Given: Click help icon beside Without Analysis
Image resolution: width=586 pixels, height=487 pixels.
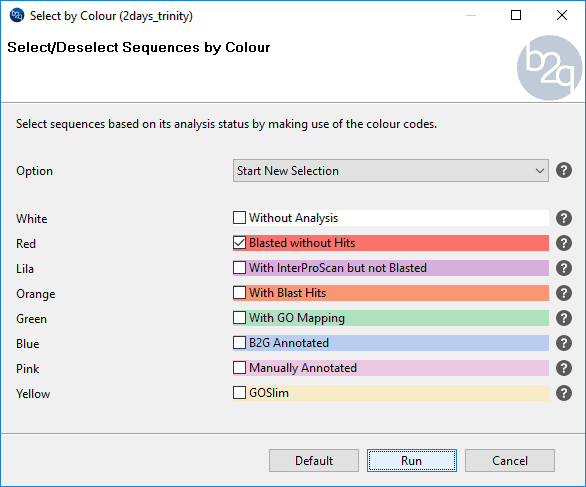Looking at the screenshot, I should click(x=564, y=218).
